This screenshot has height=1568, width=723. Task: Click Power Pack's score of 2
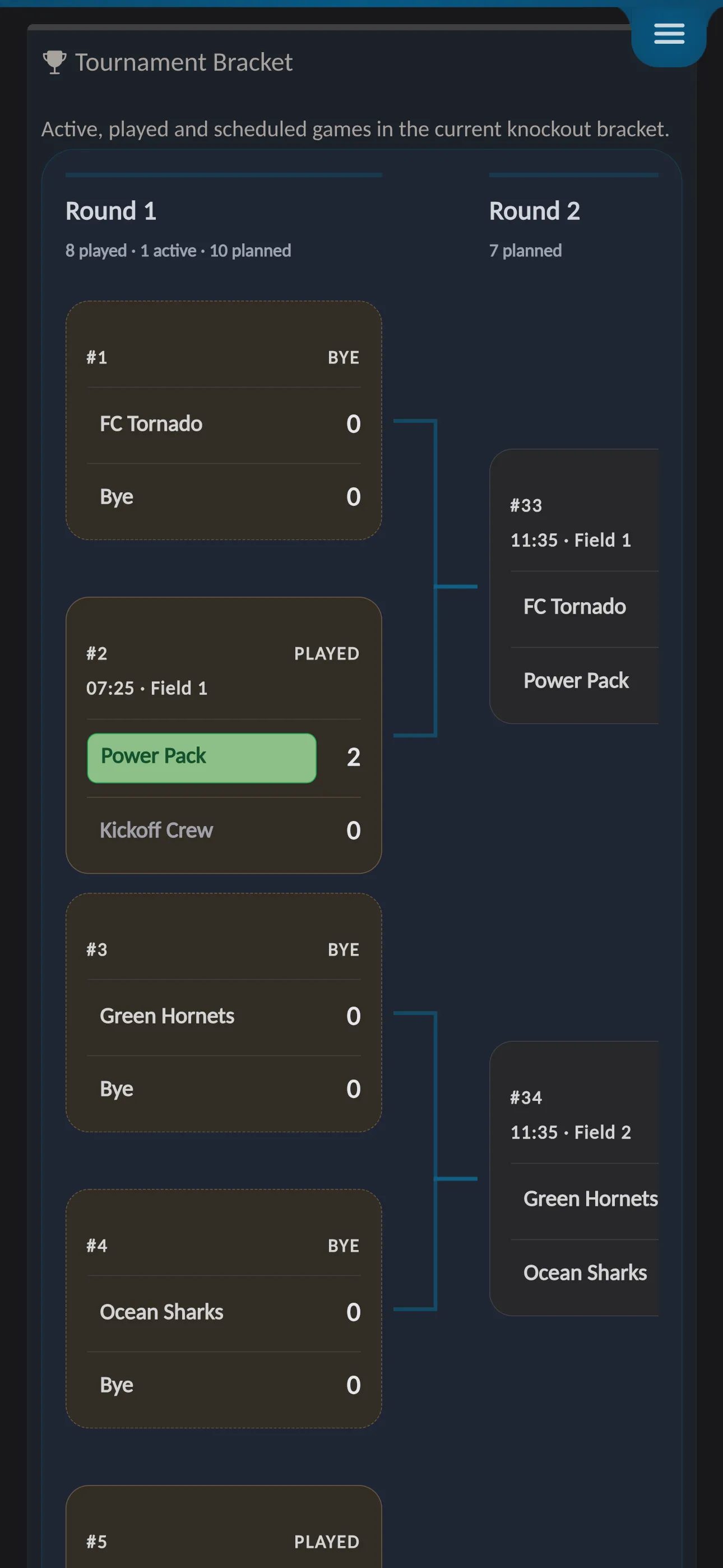point(354,757)
